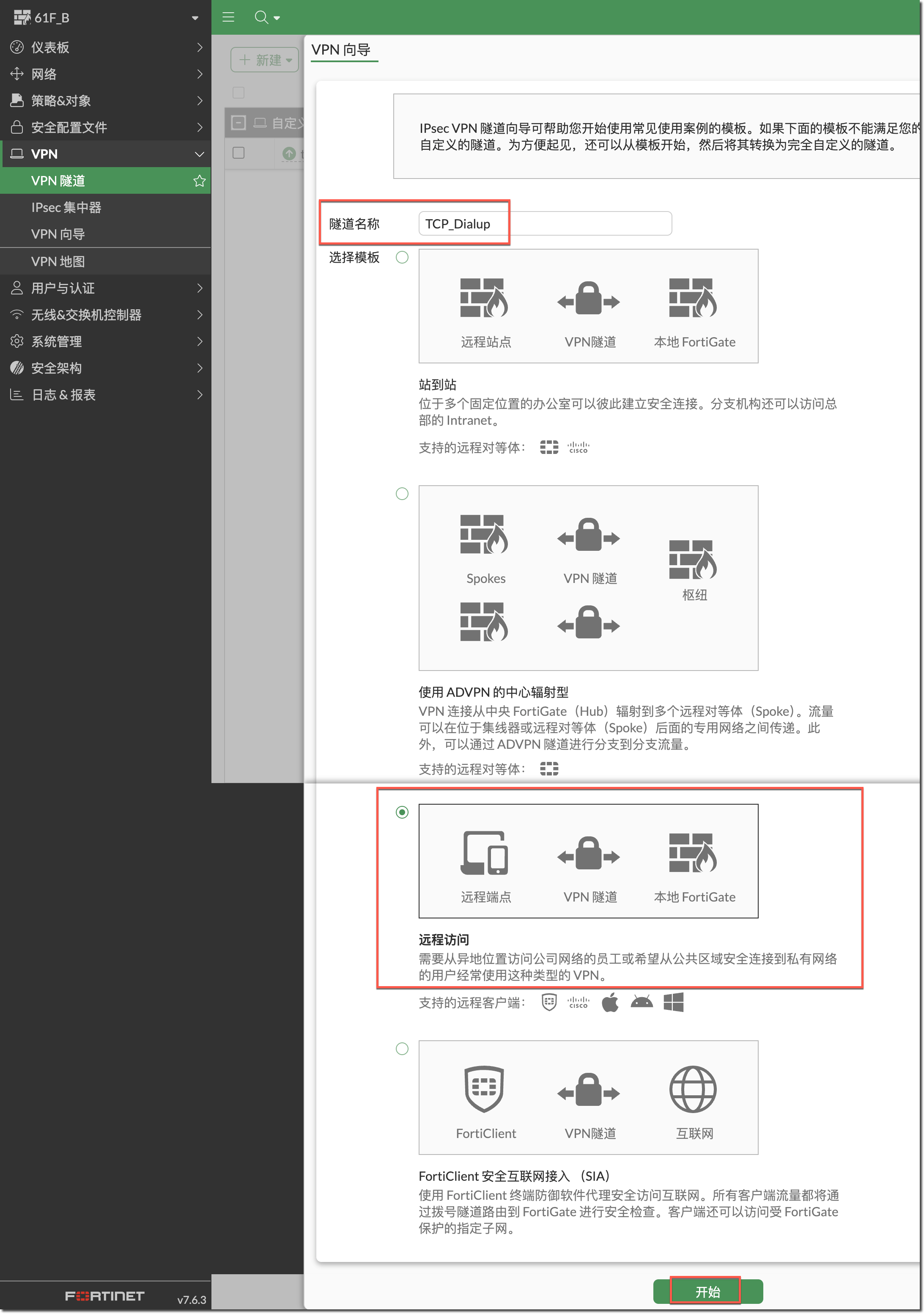
Task: Select the 远程访问 template radio button
Action: point(402,812)
